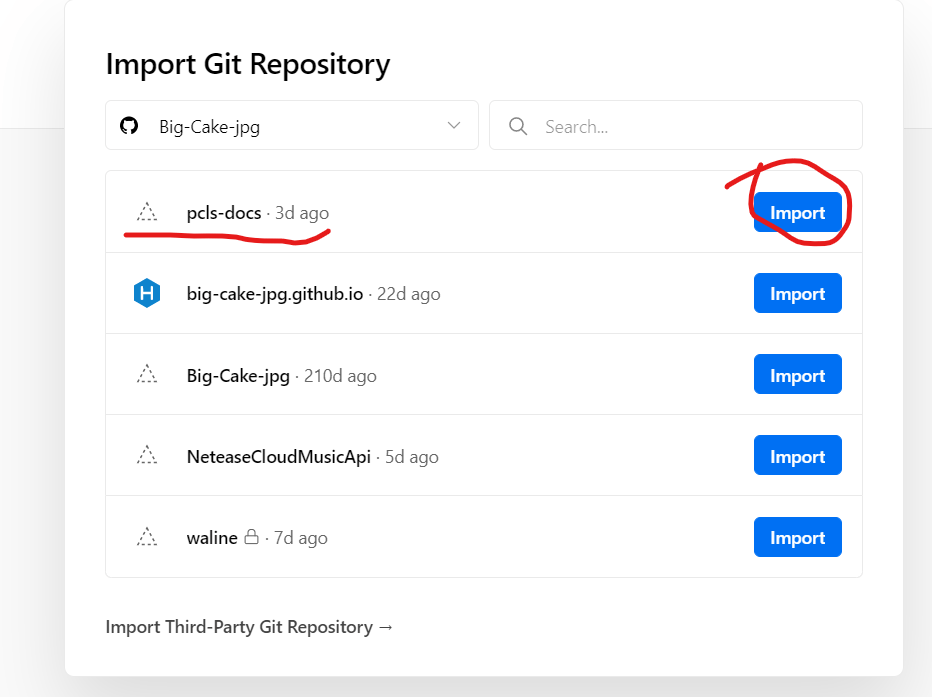Expand the account selector chevron arrow
Image resolution: width=932 pixels, height=697 pixels.
coord(454,126)
